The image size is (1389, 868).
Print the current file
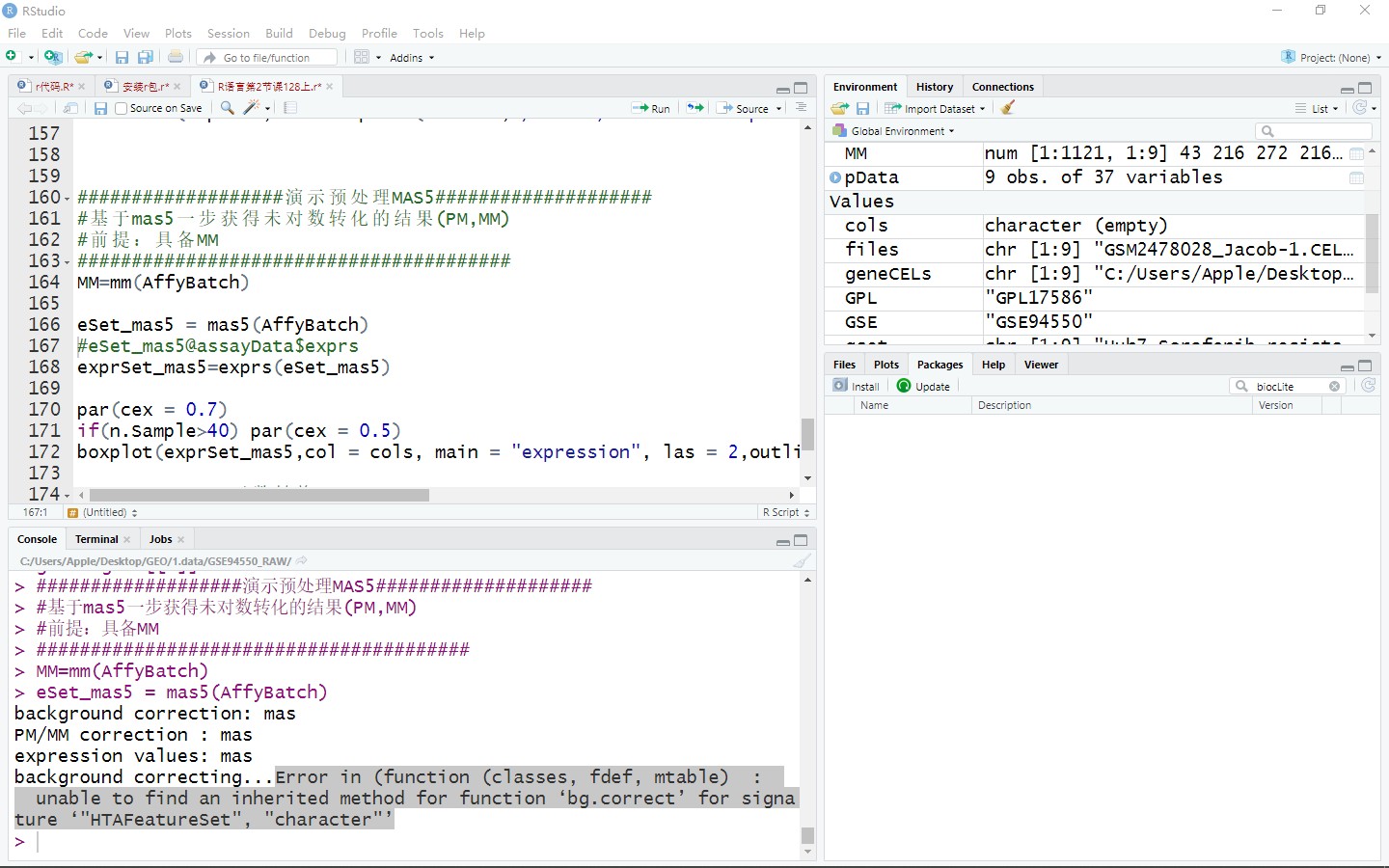[176, 57]
